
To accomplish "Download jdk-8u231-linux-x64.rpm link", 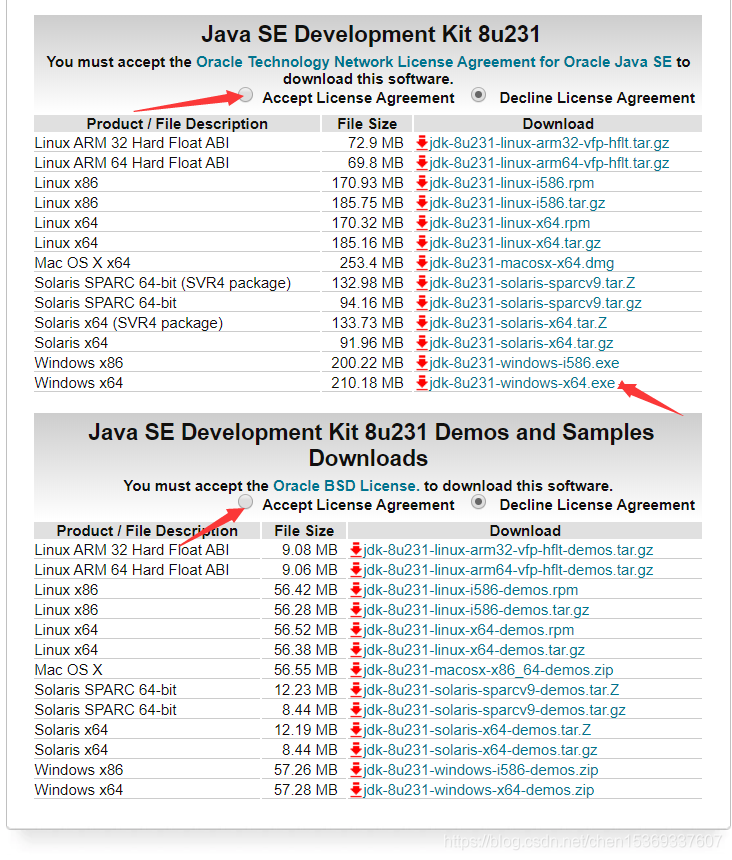I will click(x=509, y=223).
